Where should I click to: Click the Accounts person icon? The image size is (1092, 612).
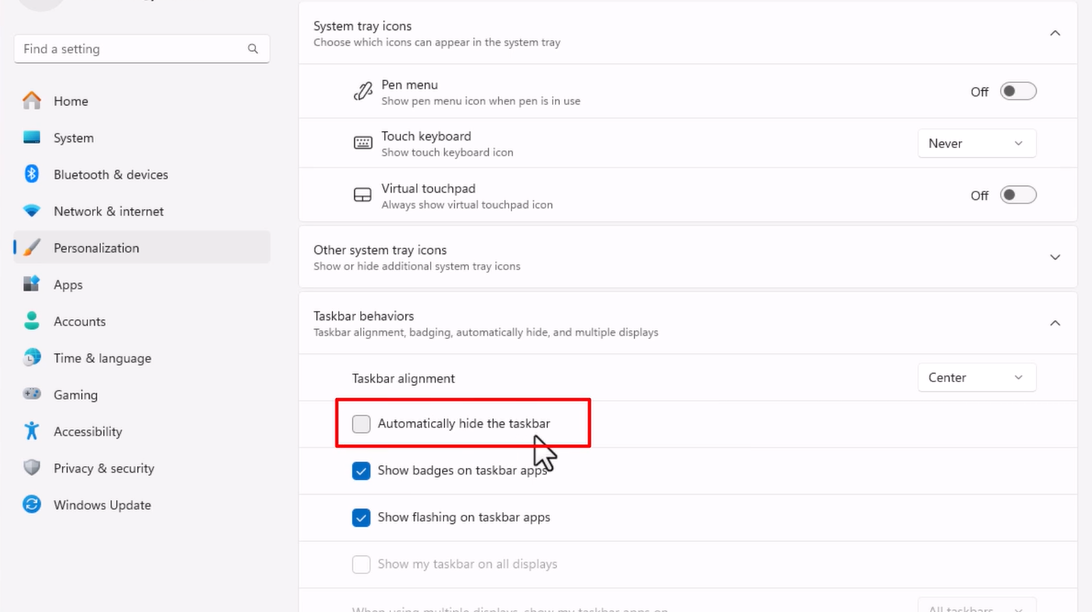[x=32, y=321]
